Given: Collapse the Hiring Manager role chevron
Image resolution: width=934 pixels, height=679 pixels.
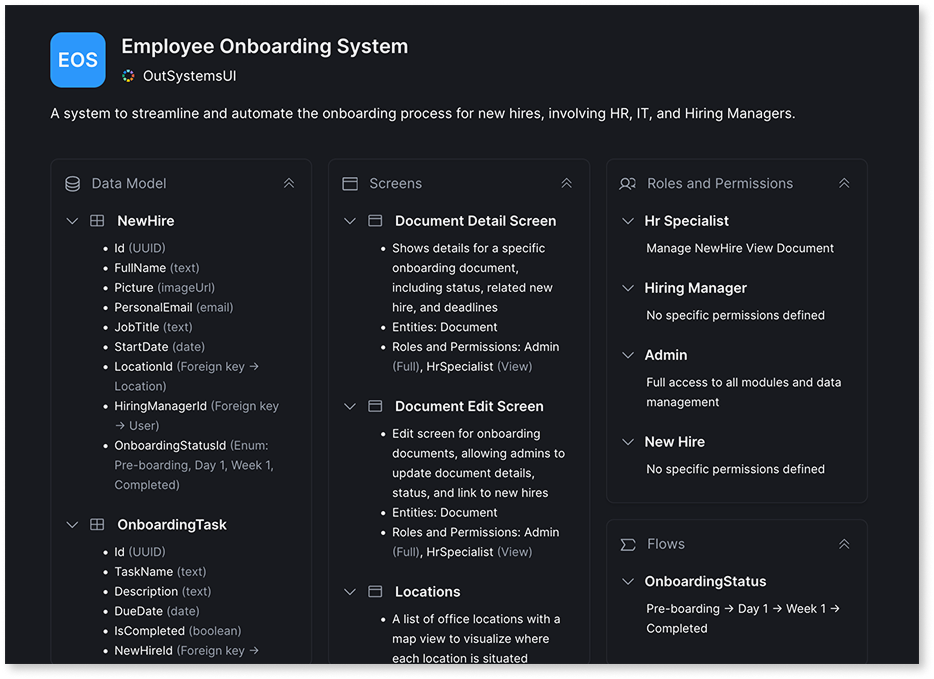Looking at the screenshot, I should (x=628, y=288).
